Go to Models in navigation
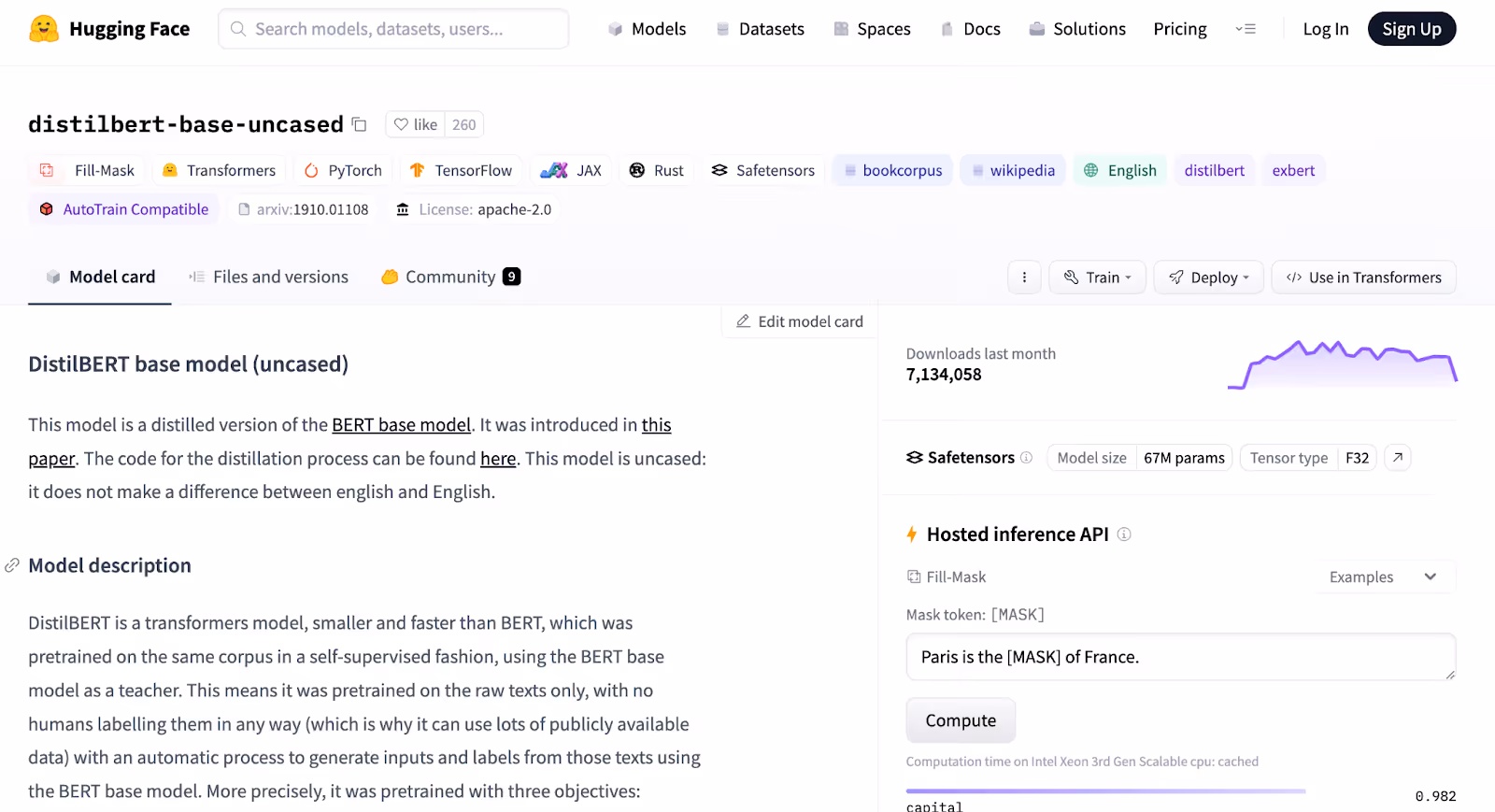 647,29
